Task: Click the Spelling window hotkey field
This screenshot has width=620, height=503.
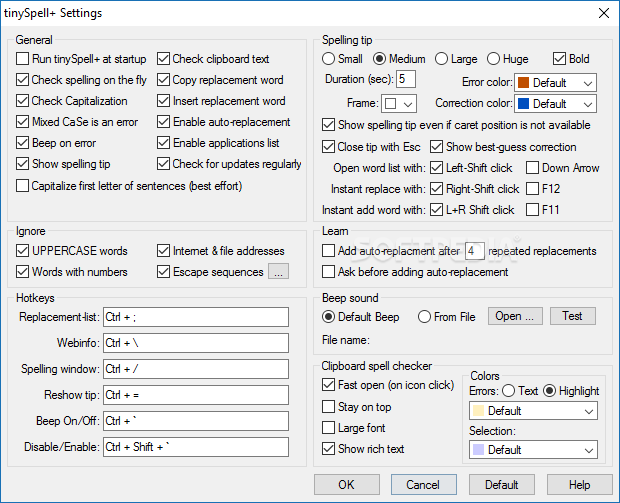Action: click(x=196, y=369)
